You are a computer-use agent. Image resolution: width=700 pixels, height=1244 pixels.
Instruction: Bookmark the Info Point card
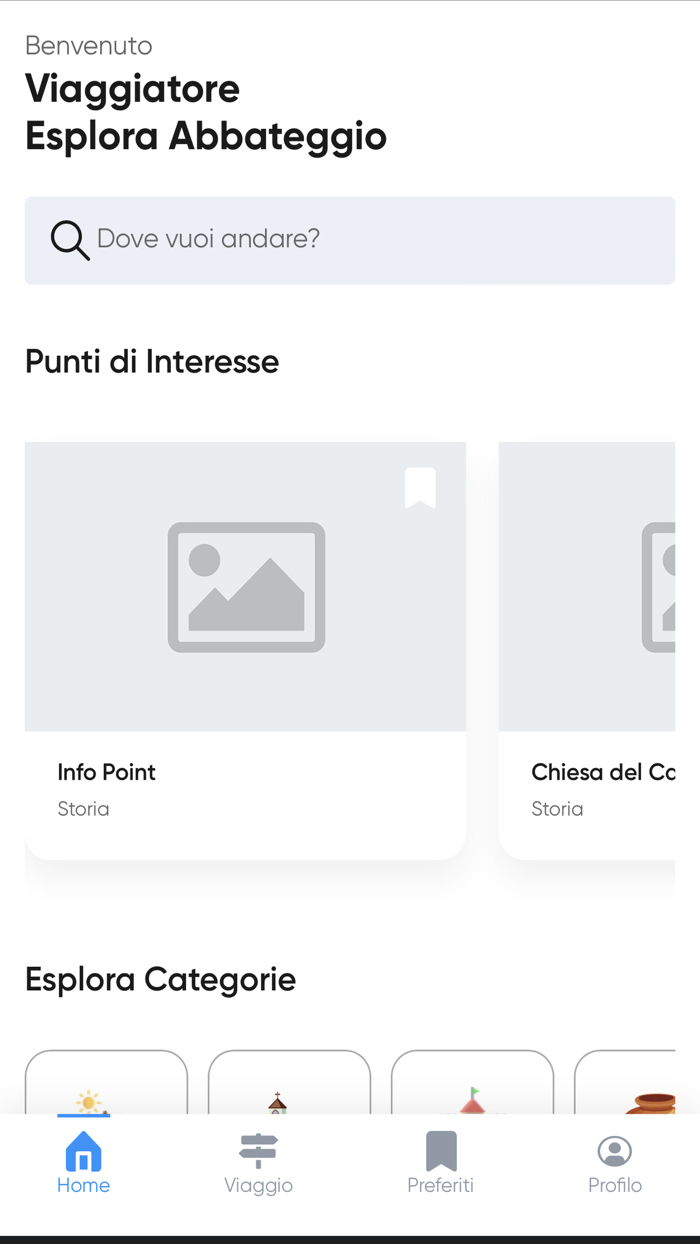pyautogui.click(x=420, y=488)
